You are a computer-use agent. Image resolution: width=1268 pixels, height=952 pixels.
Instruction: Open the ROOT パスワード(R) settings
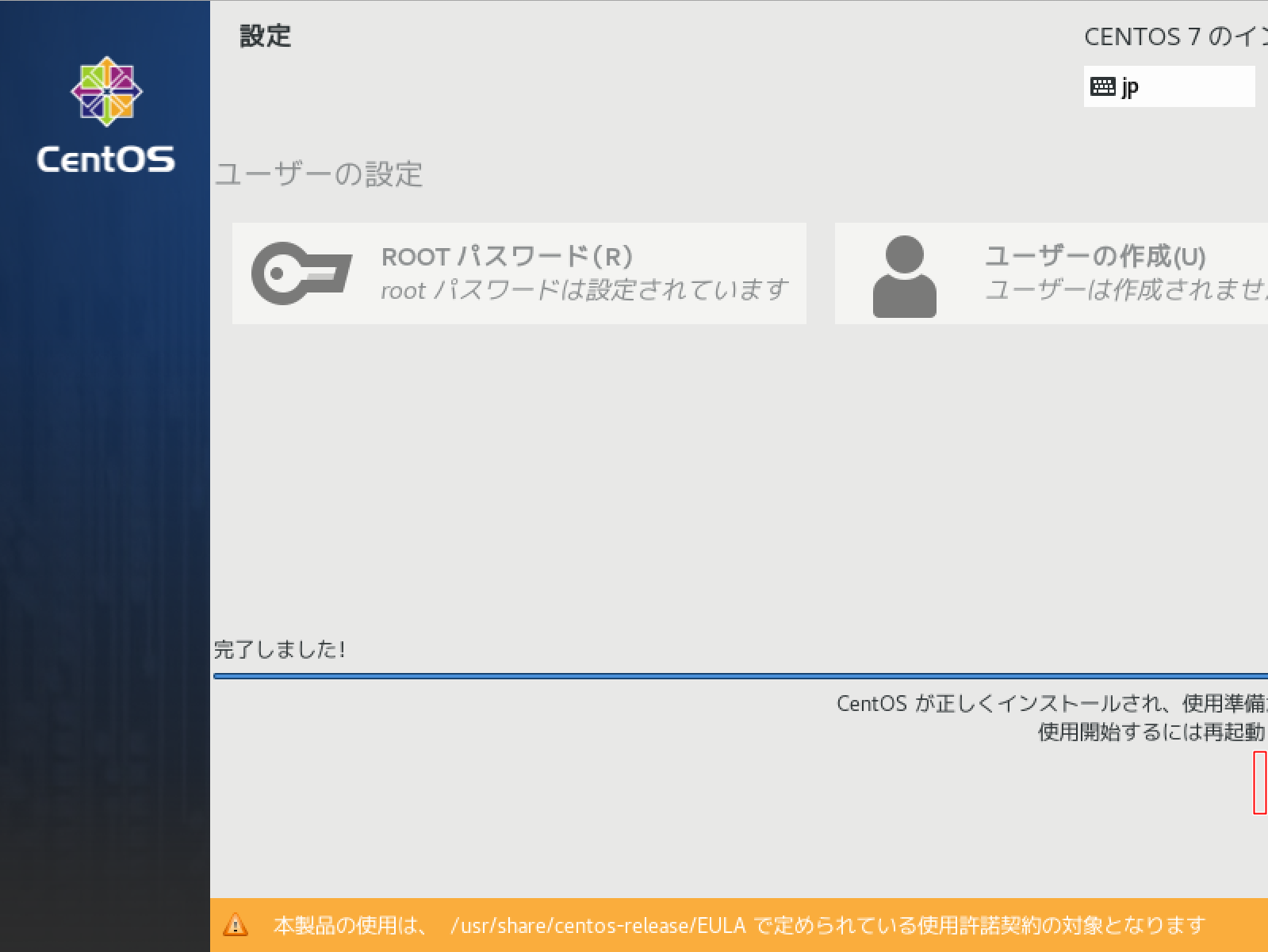519,273
